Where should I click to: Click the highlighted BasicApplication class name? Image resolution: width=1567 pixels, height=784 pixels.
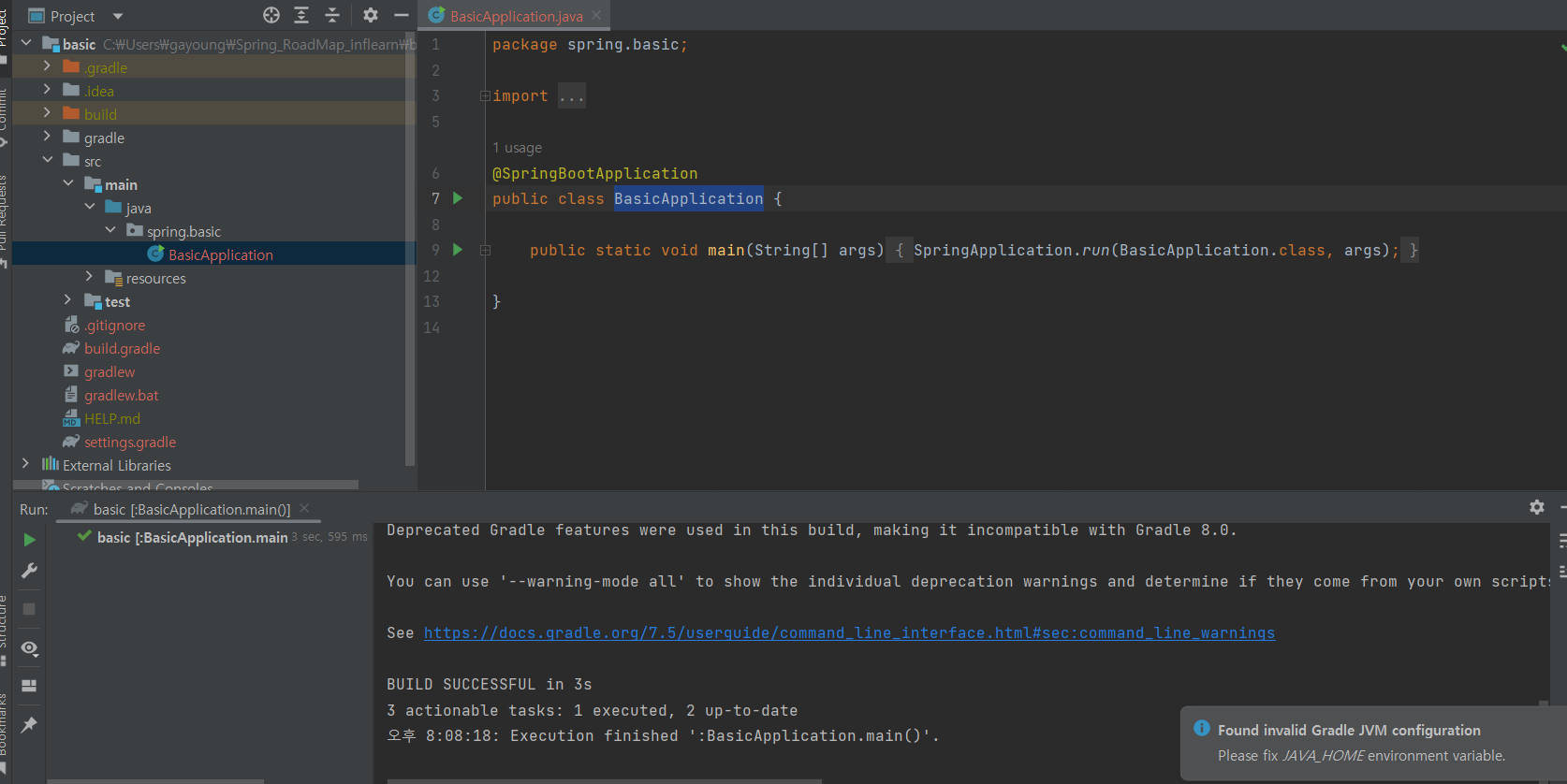pos(688,198)
